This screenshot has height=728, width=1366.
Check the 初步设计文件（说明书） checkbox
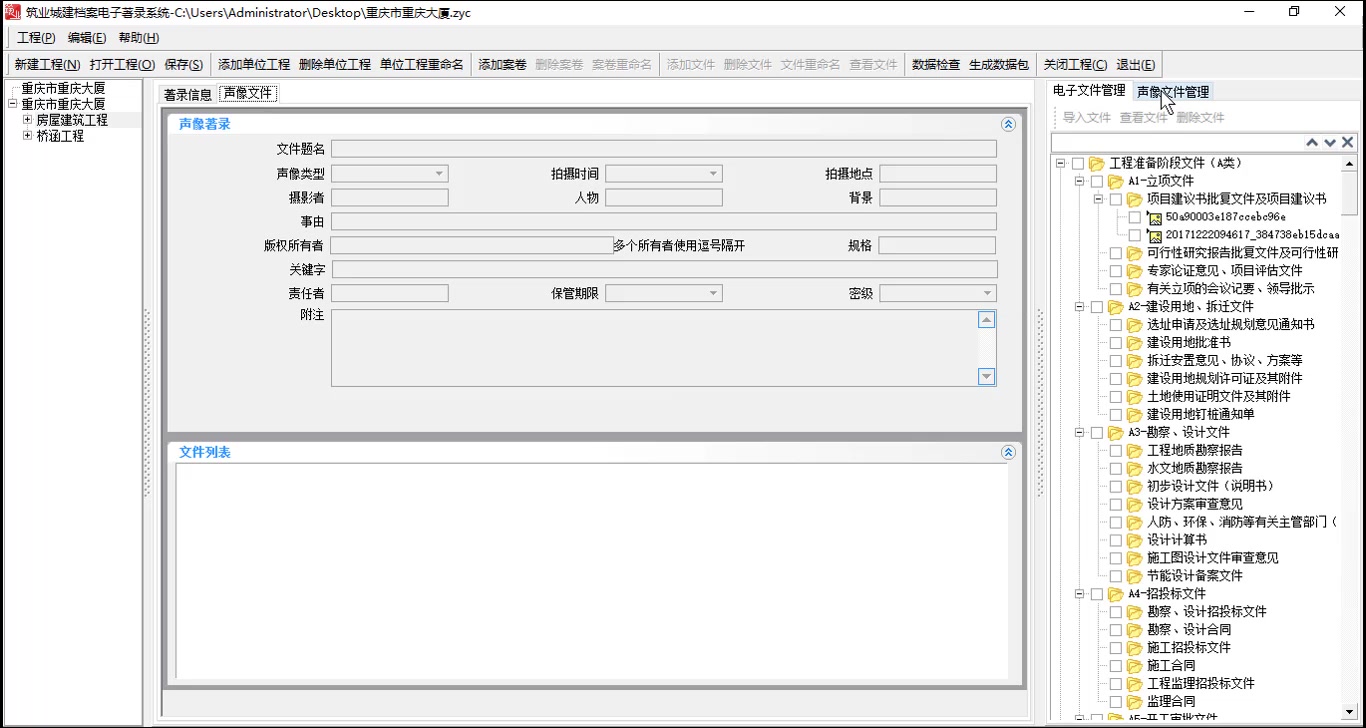click(1116, 486)
